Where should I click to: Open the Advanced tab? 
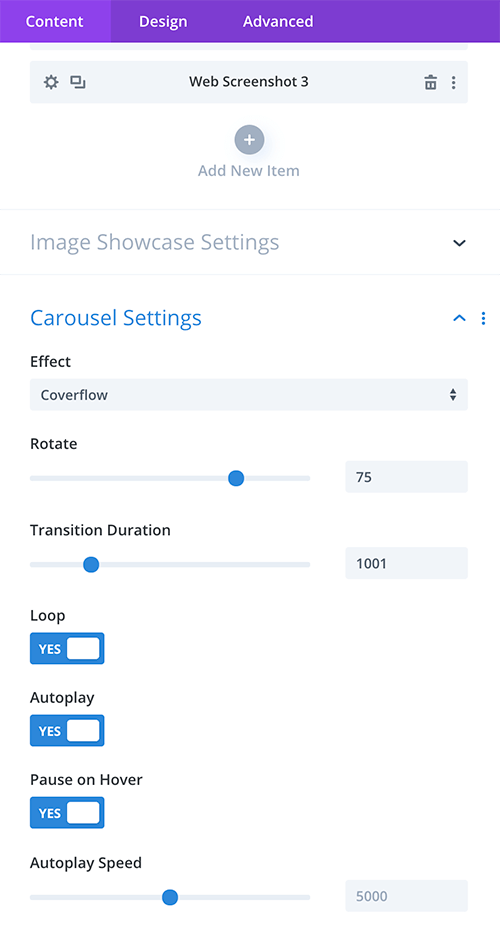pyautogui.click(x=278, y=21)
